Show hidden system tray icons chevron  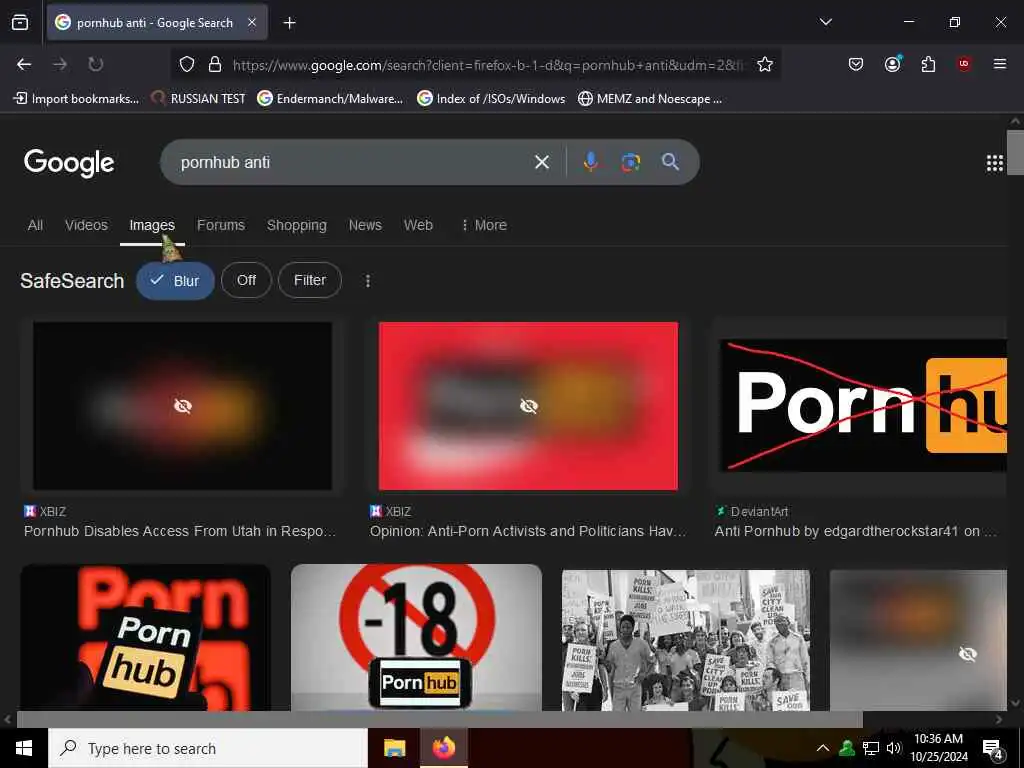pyautogui.click(x=823, y=748)
